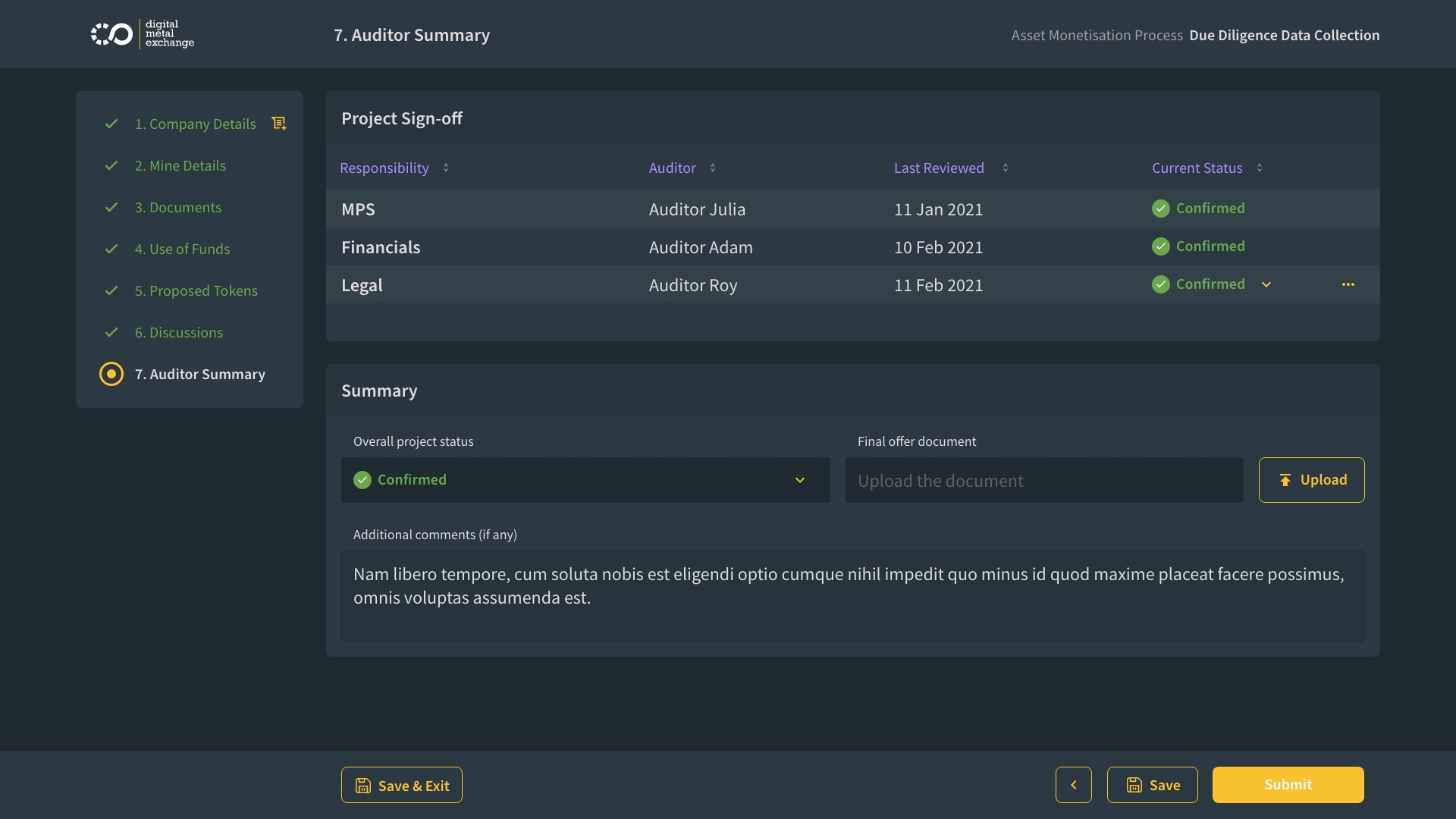Click the digital metal exchange logo
Image resolution: width=1456 pixels, height=819 pixels.
(143, 34)
